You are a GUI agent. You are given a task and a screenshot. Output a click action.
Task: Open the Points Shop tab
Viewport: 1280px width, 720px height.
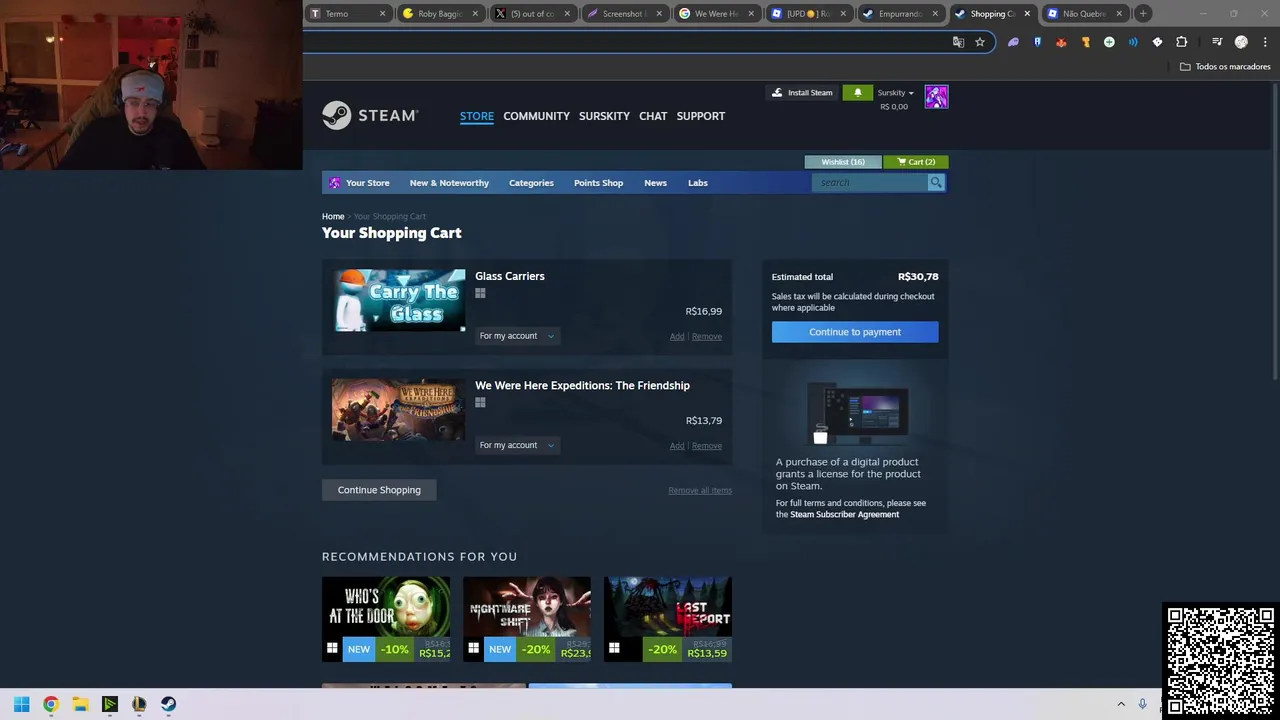coord(598,183)
